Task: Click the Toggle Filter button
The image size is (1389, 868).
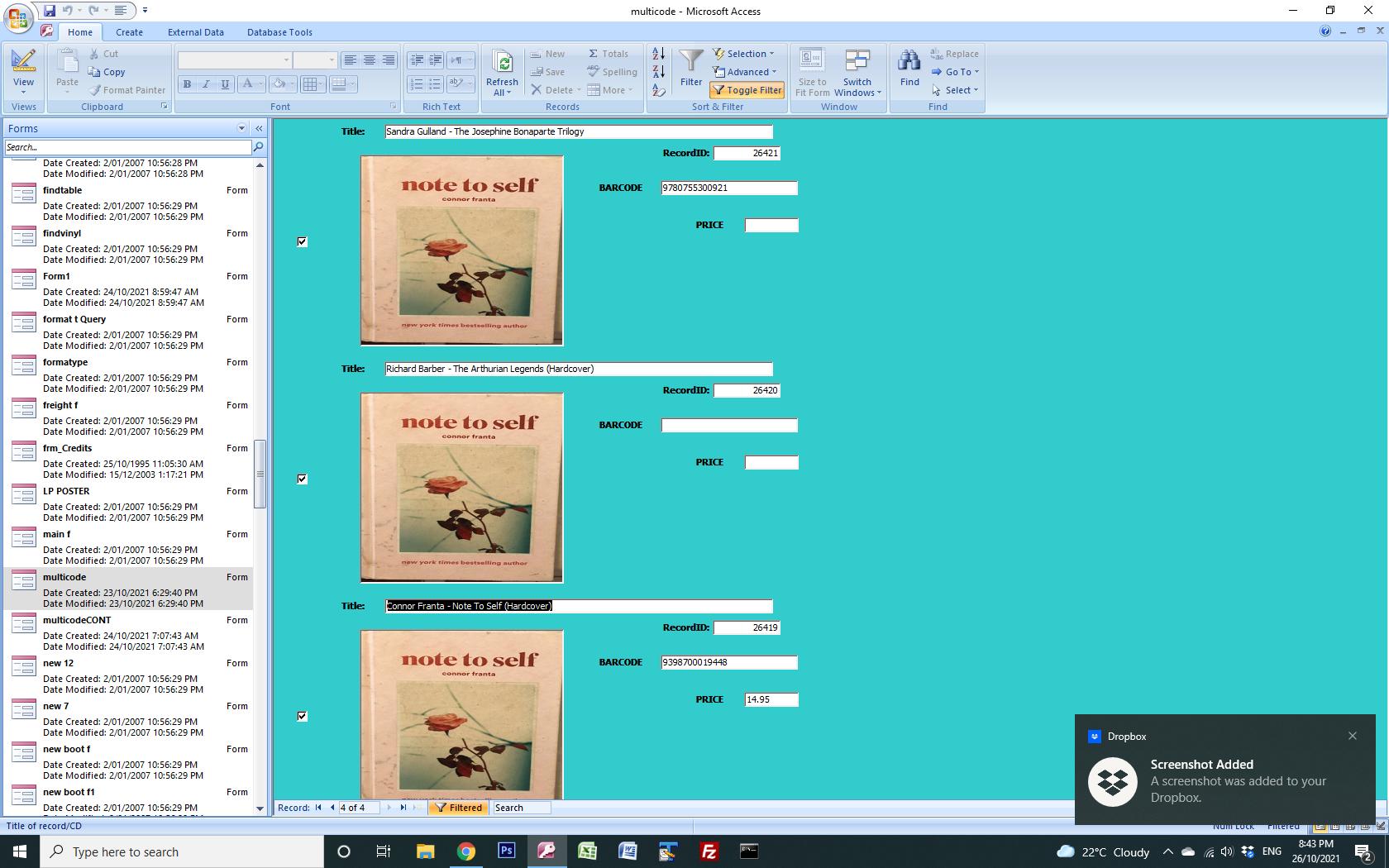Action: pos(747,90)
